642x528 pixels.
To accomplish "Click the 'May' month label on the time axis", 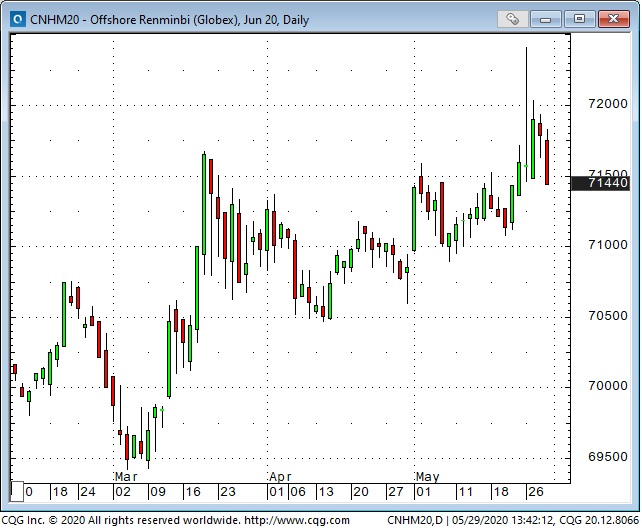I will (x=427, y=477).
